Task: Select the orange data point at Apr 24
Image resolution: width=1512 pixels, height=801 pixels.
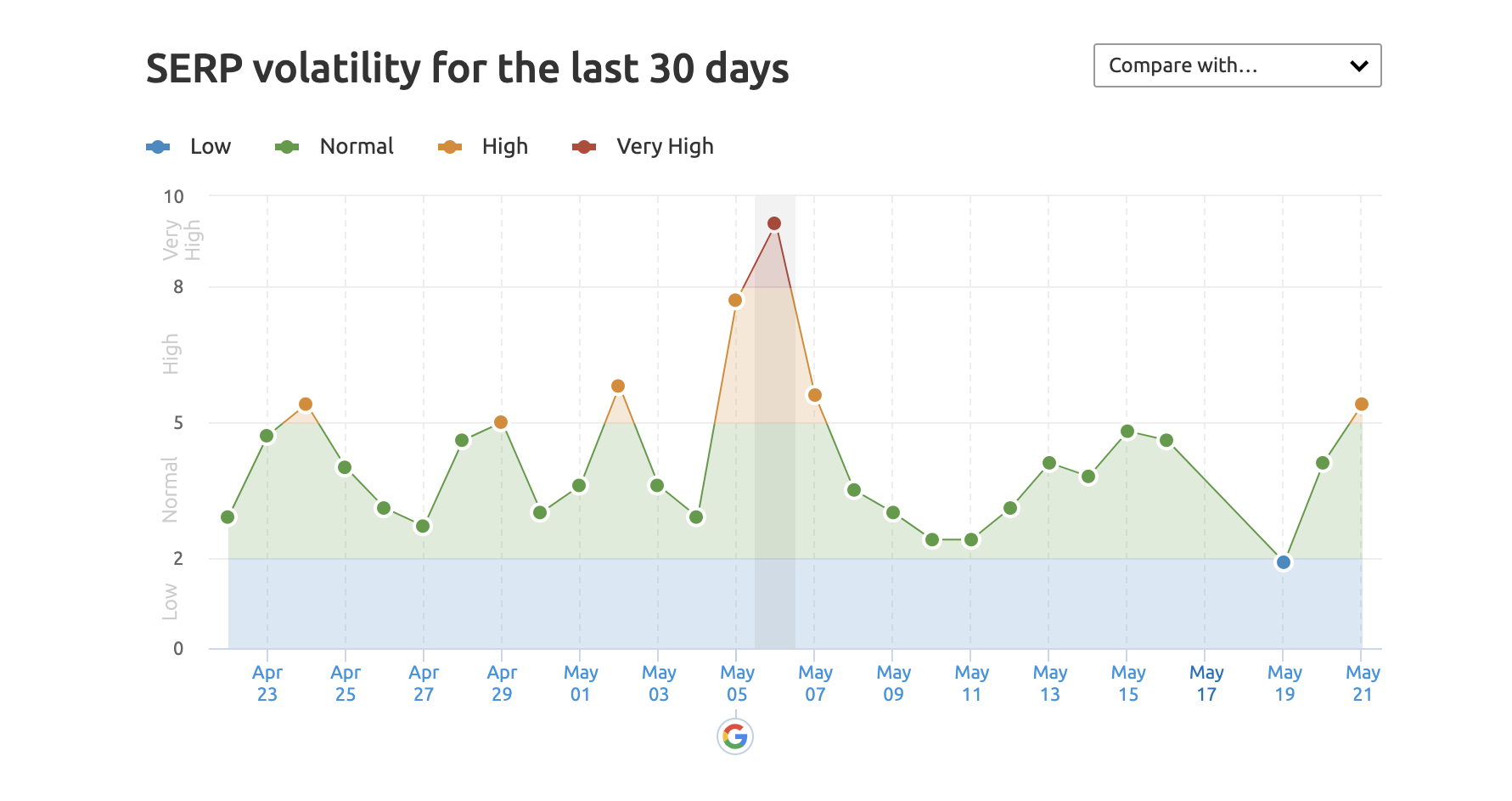Action: pos(306,404)
